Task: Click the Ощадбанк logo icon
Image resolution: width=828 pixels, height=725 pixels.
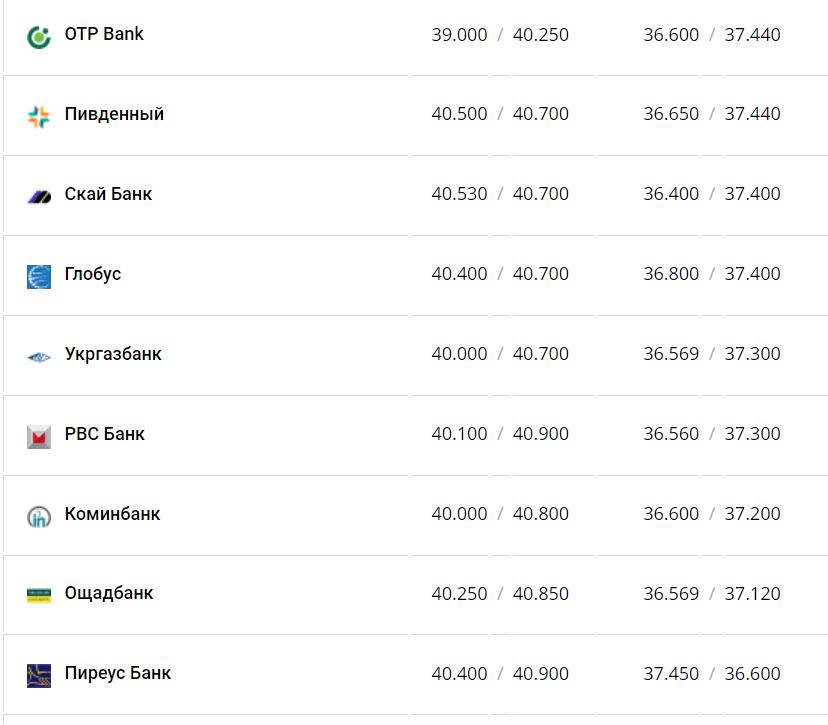Action: (x=39, y=595)
